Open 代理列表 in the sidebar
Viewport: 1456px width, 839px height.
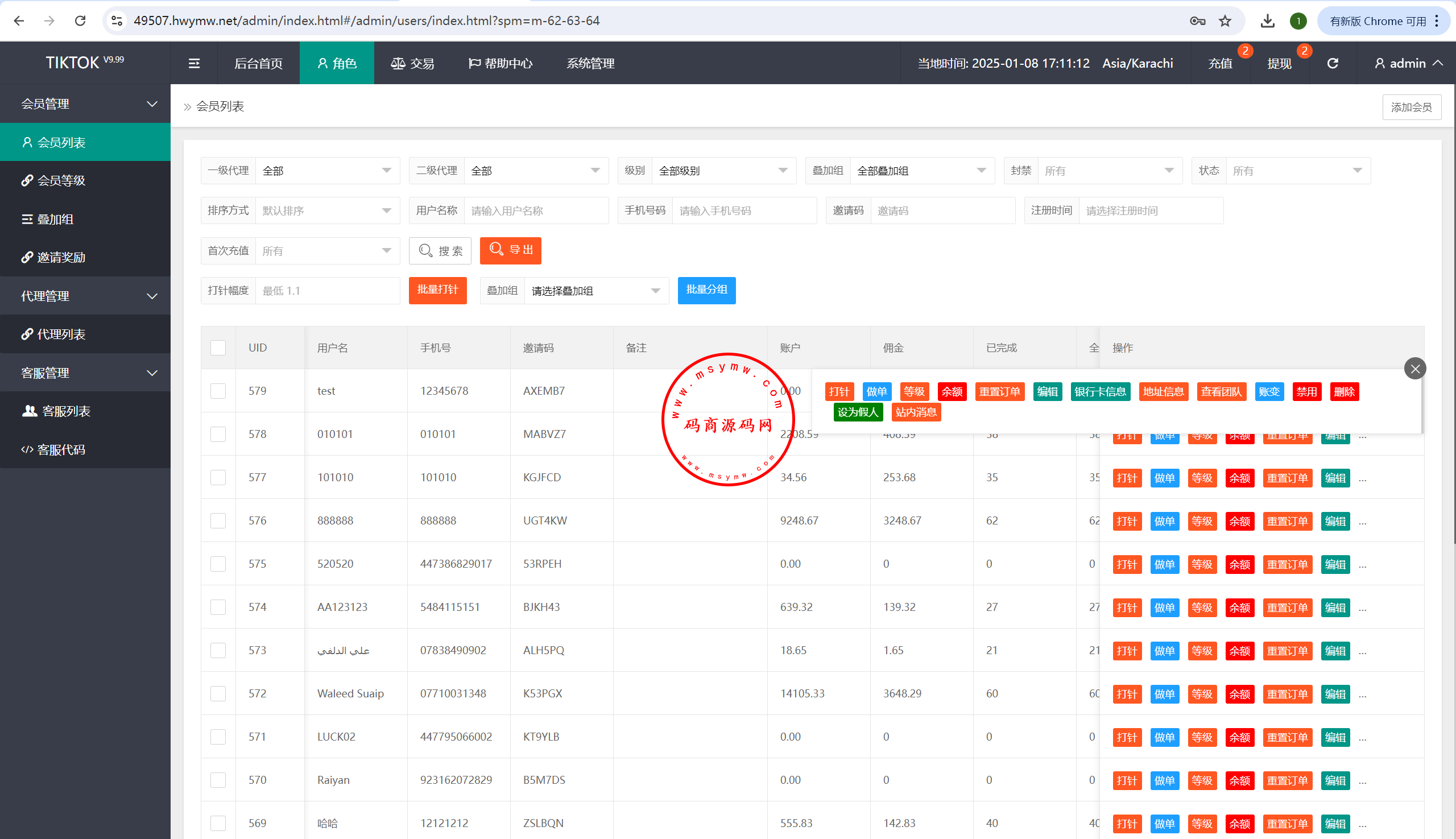(x=85, y=334)
